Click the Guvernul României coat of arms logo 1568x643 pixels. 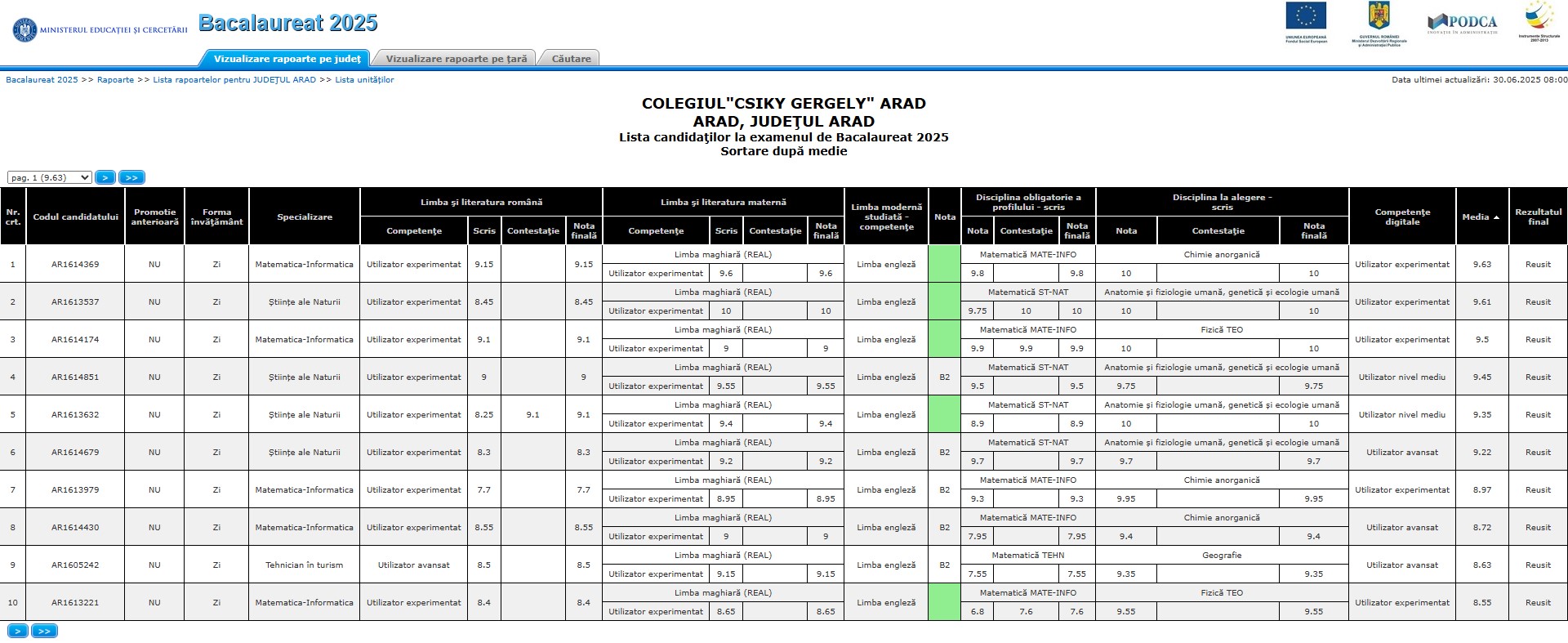click(x=1379, y=24)
